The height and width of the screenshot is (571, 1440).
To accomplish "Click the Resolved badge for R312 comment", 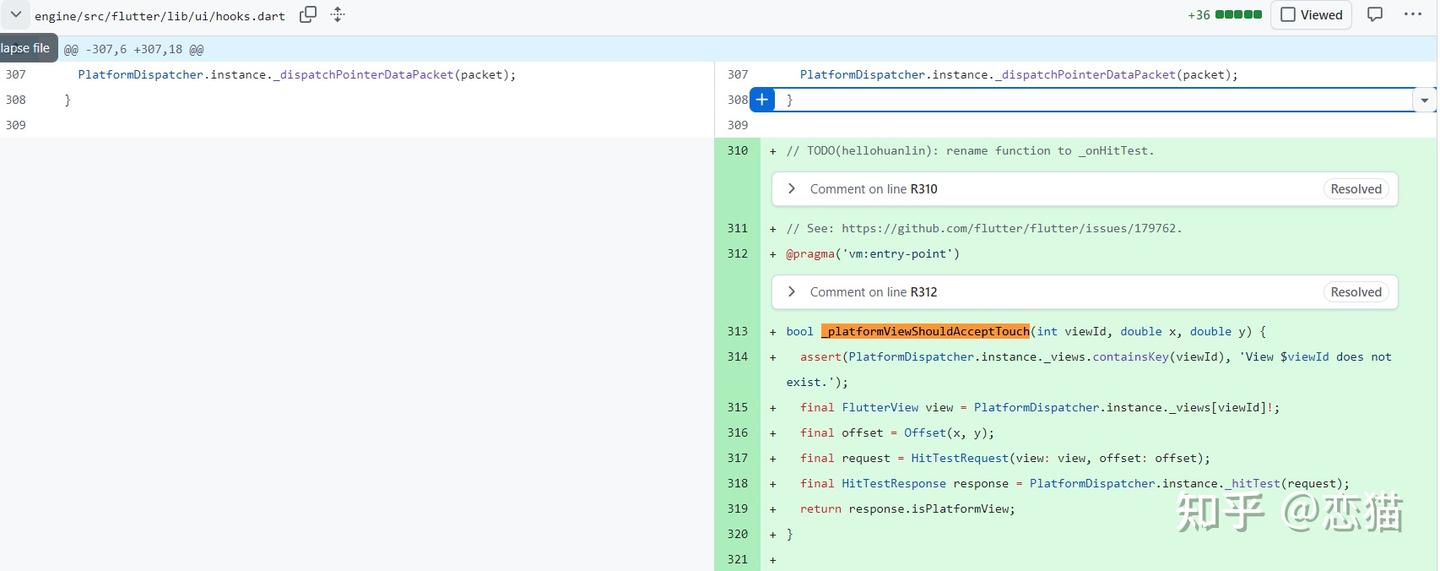I will click(x=1356, y=292).
